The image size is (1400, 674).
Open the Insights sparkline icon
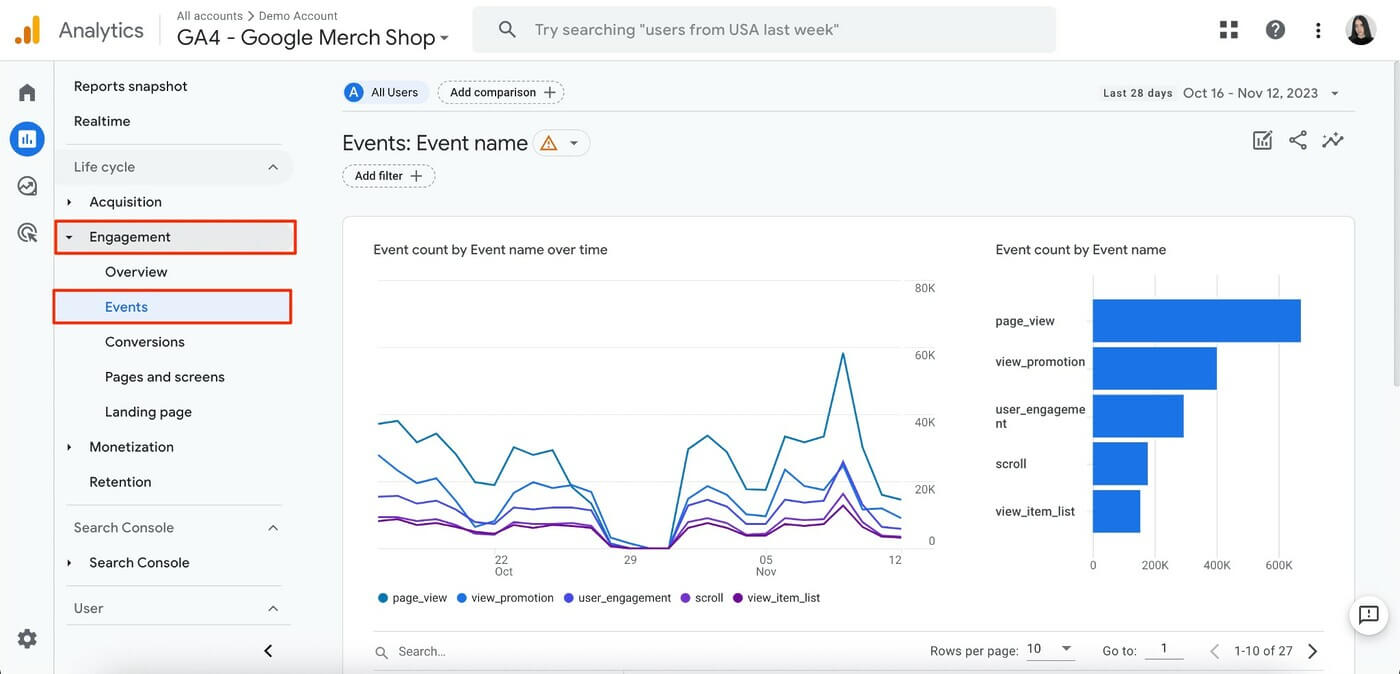click(1333, 141)
